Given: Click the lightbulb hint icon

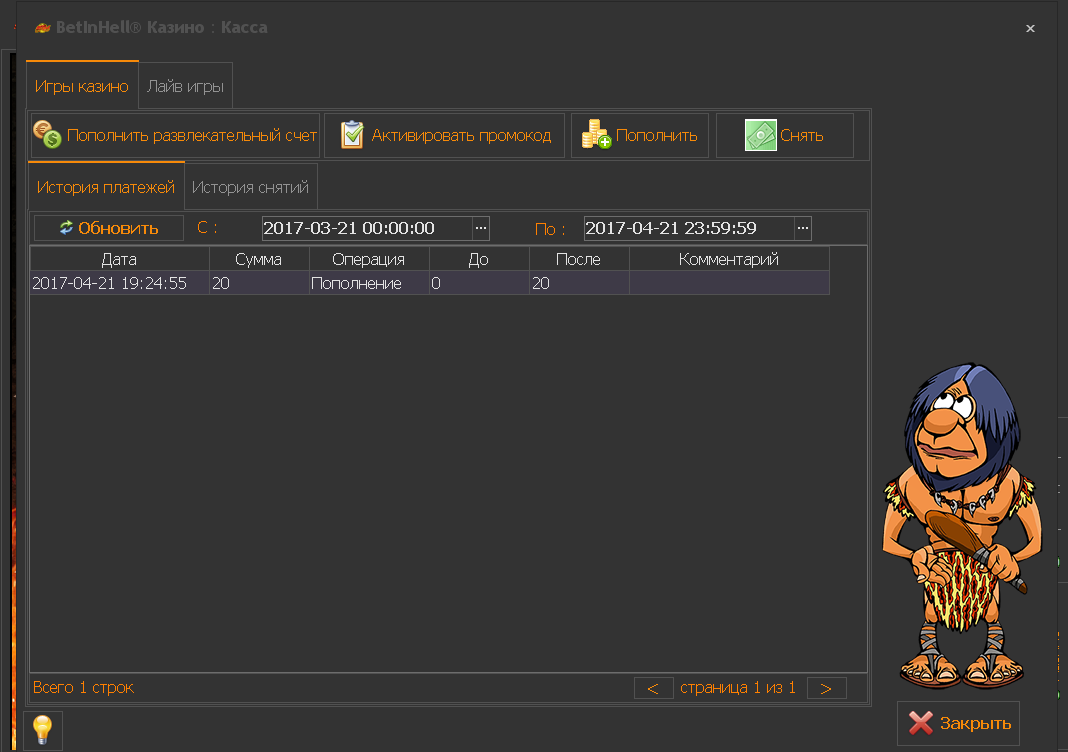Looking at the screenshot, I should [42, 729].
